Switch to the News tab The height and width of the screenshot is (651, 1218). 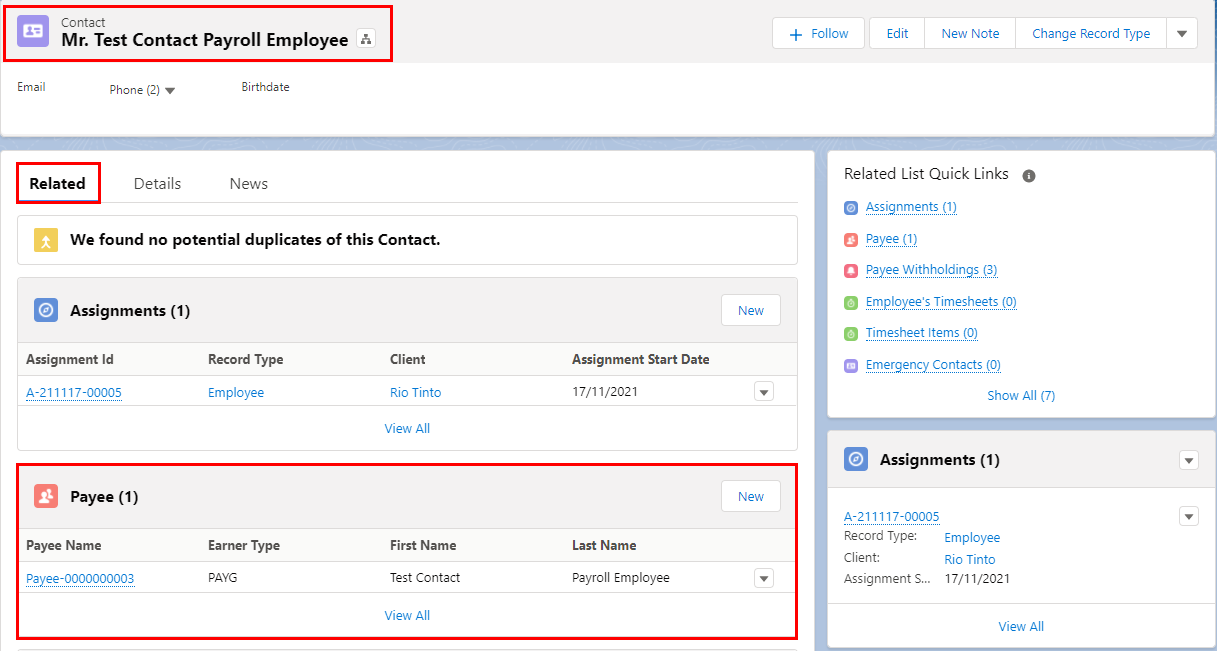249,183
